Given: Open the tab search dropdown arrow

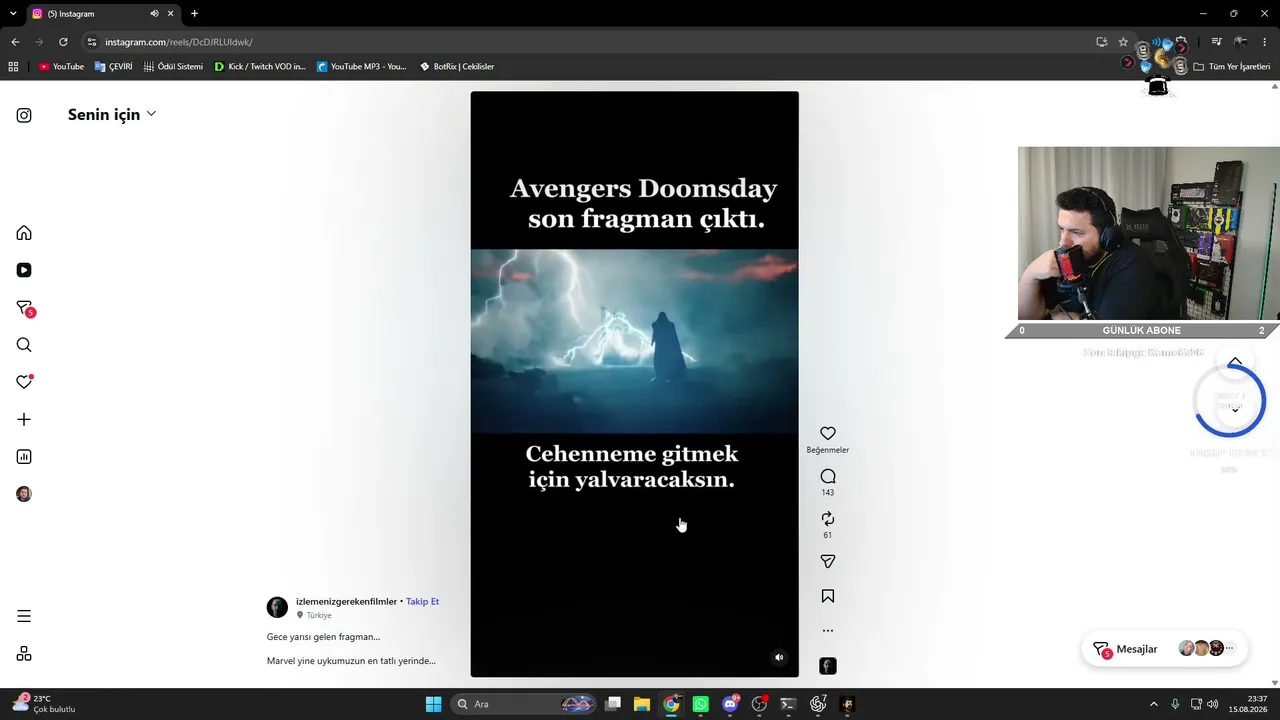Looking at the screenshot, I should [13, 14].
